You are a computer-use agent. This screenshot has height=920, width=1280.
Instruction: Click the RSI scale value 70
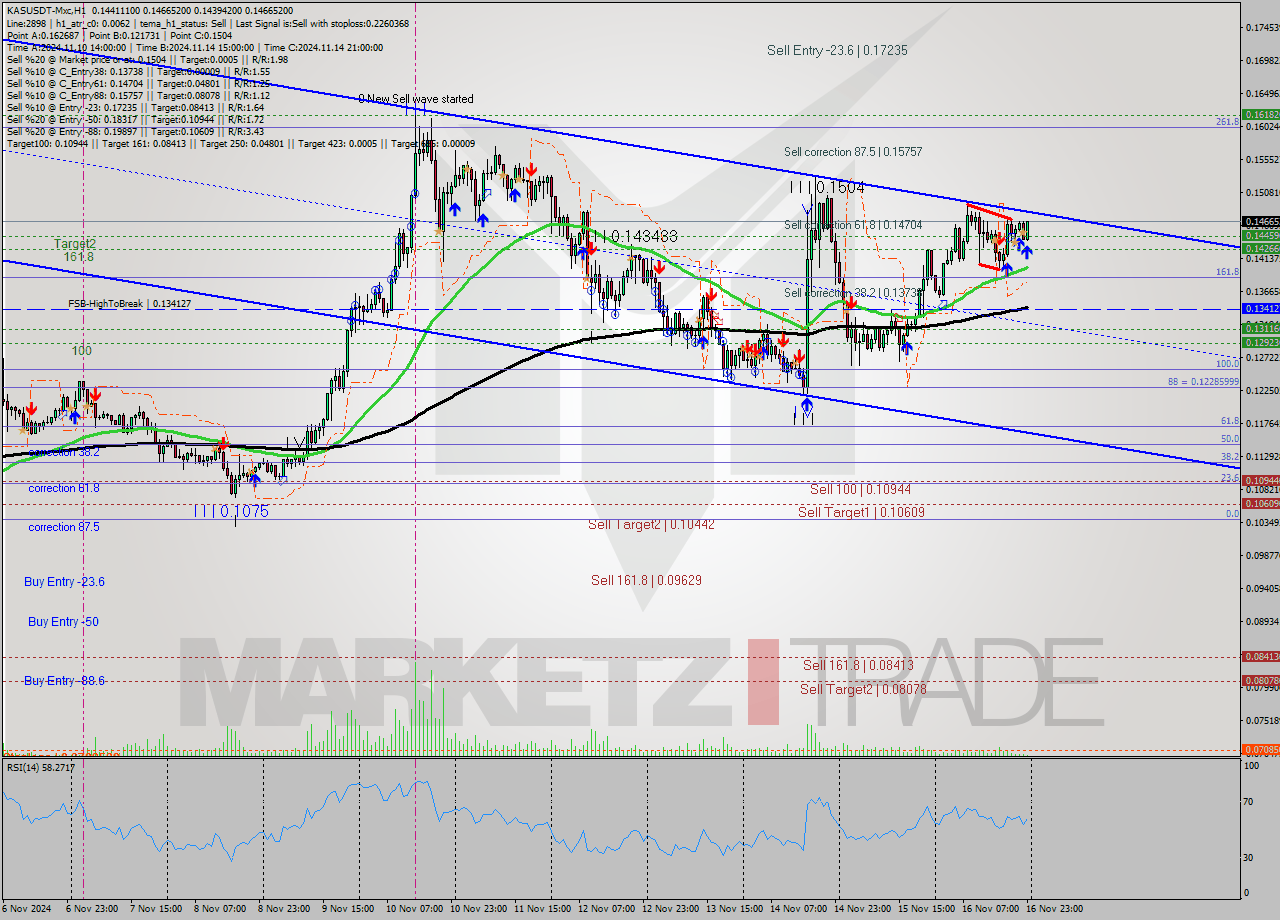(x=1249, y=802)
